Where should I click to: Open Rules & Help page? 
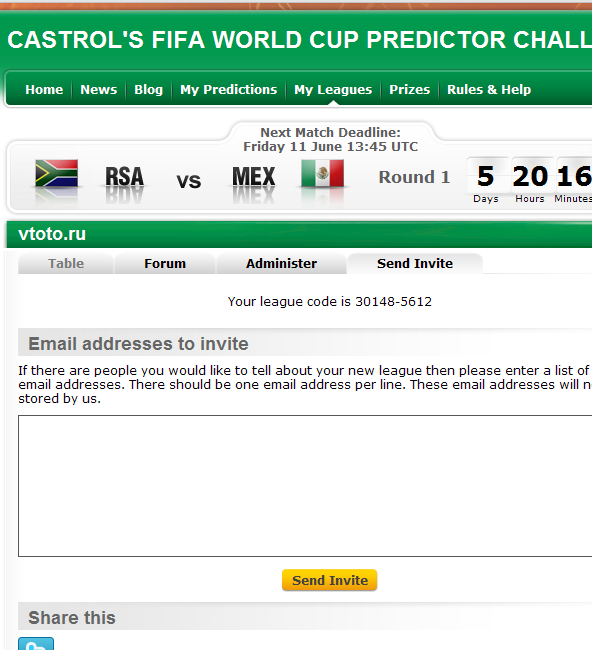tap(489, 90)
